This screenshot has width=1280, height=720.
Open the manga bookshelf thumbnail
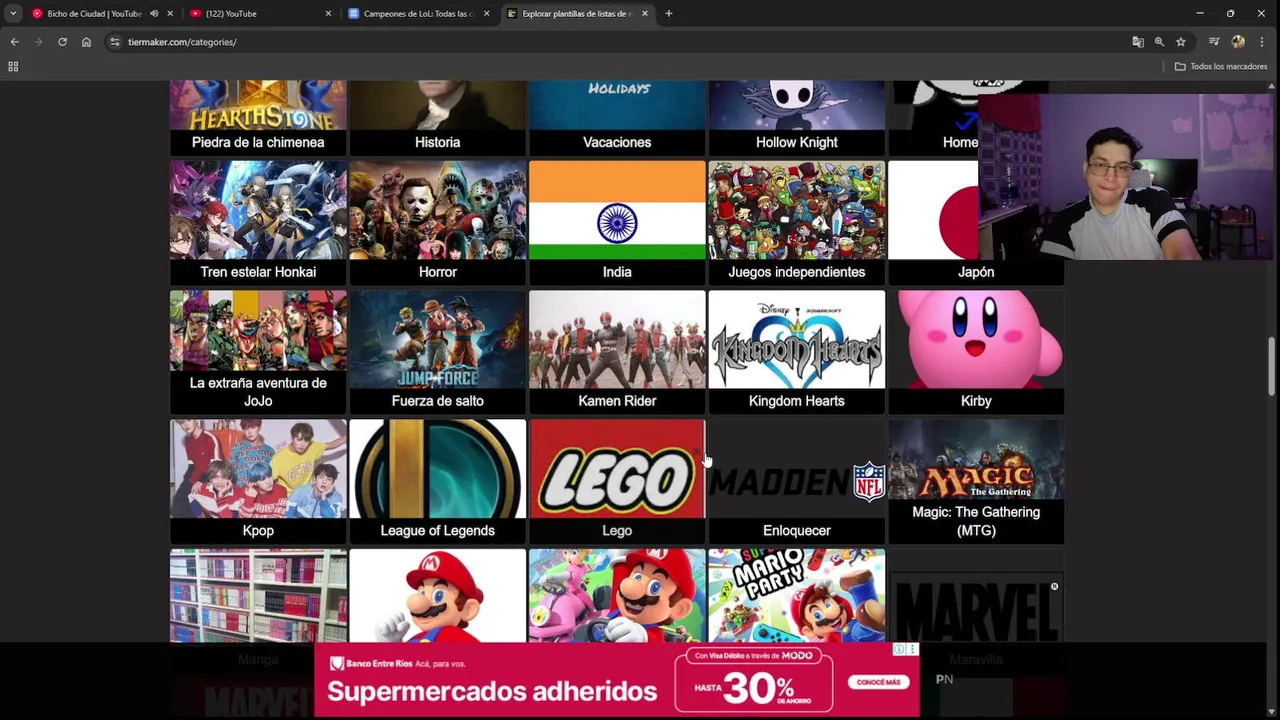258,595
